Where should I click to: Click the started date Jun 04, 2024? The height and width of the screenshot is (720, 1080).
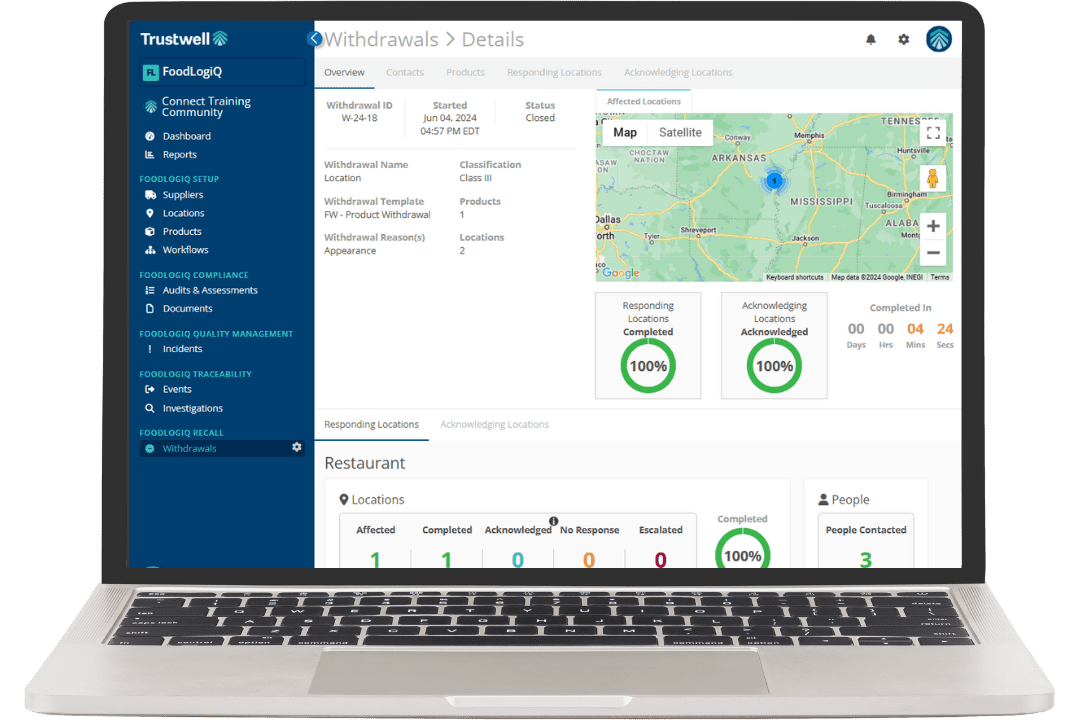[450, 118]
